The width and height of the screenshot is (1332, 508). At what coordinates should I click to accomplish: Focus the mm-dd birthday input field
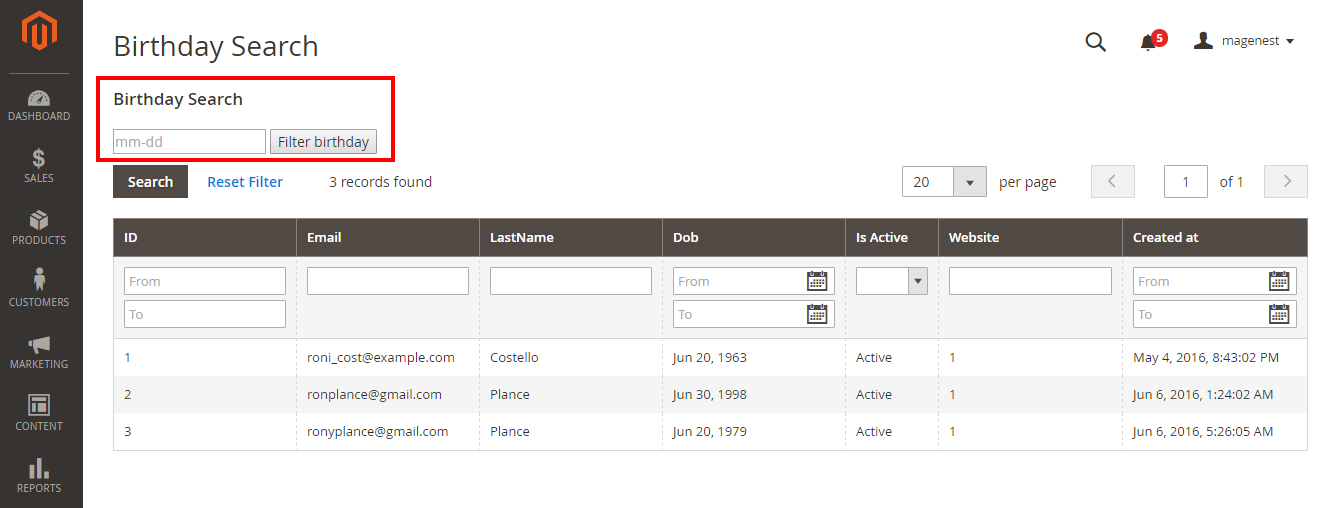pyautogui.click(x=189, y=142)
